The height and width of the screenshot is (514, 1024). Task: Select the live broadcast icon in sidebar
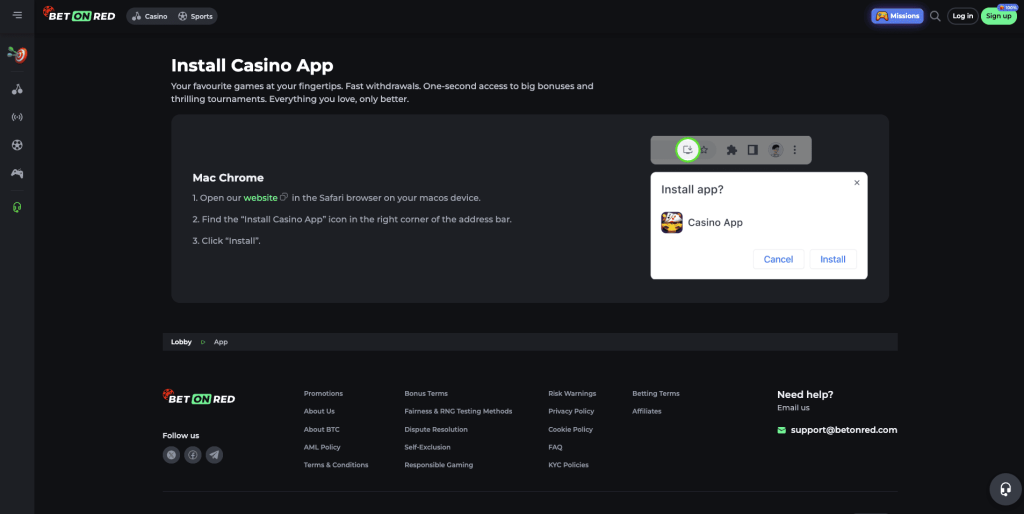[17, 117]
